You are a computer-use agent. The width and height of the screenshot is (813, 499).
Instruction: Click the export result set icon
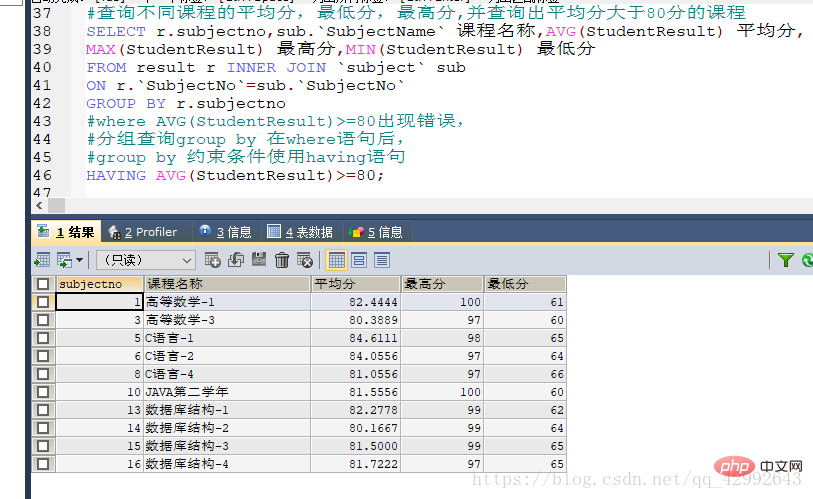coord(42,260)
